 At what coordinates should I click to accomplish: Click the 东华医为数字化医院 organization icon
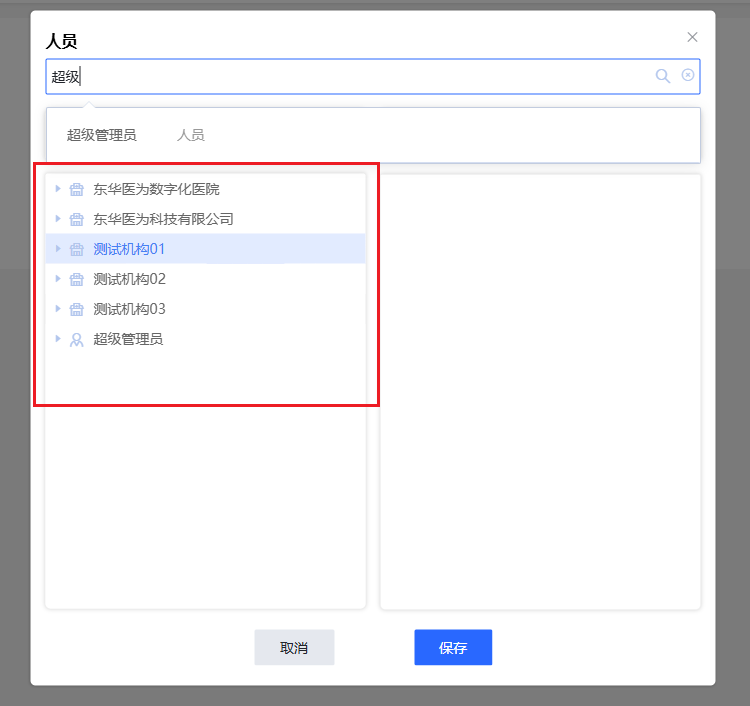pos(76,189)
